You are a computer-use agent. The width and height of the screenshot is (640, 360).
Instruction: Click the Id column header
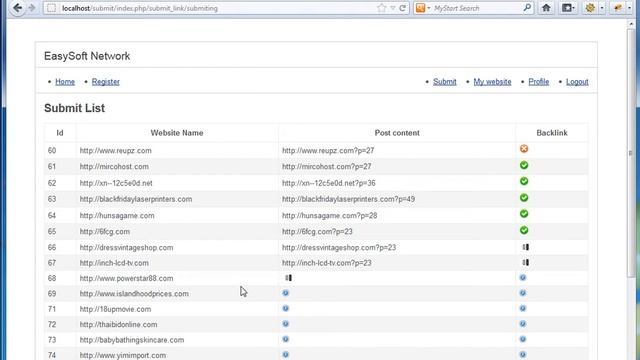pos(60,133)
